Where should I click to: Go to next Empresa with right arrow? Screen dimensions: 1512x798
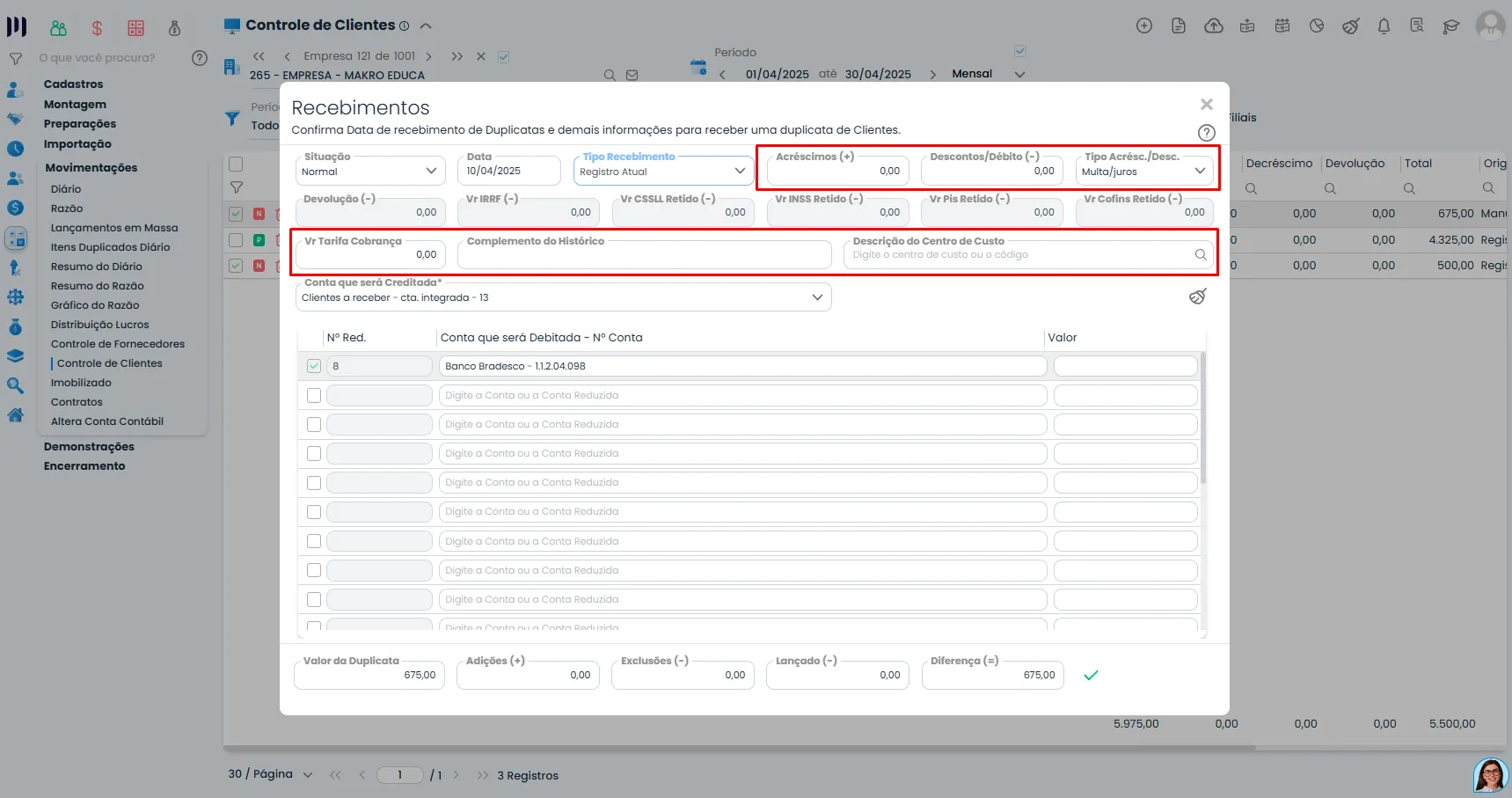coord(428,56)
